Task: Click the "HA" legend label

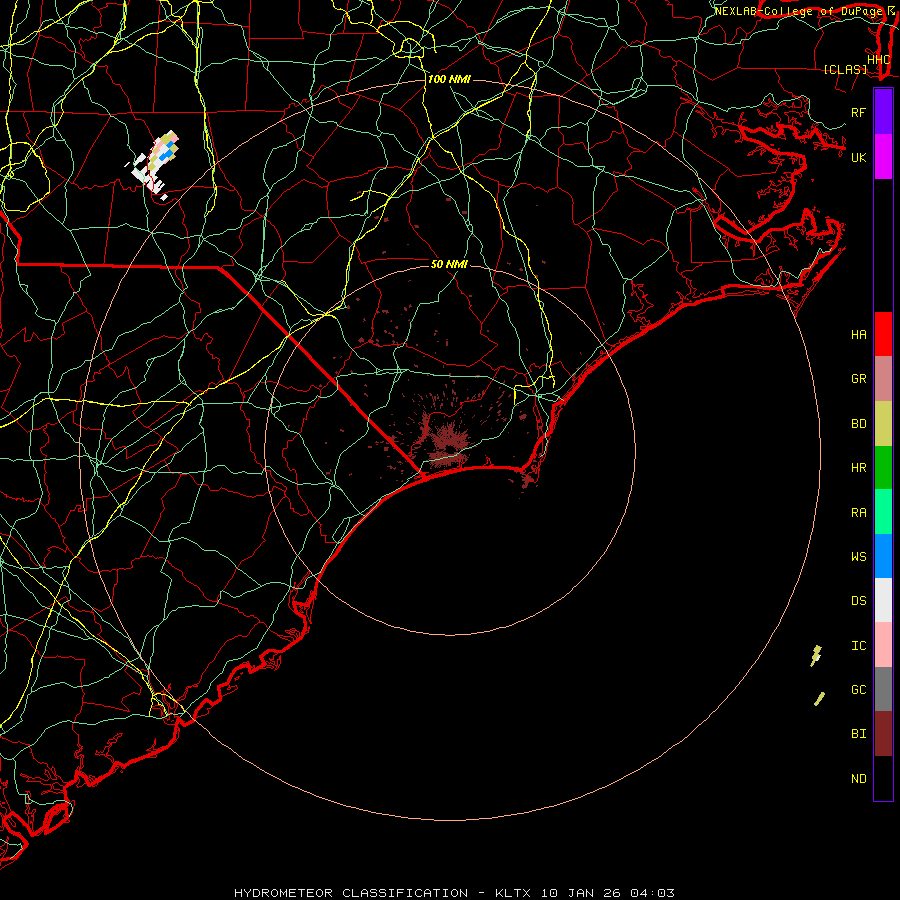Action: pyautogui.click(x=858, y=335)
